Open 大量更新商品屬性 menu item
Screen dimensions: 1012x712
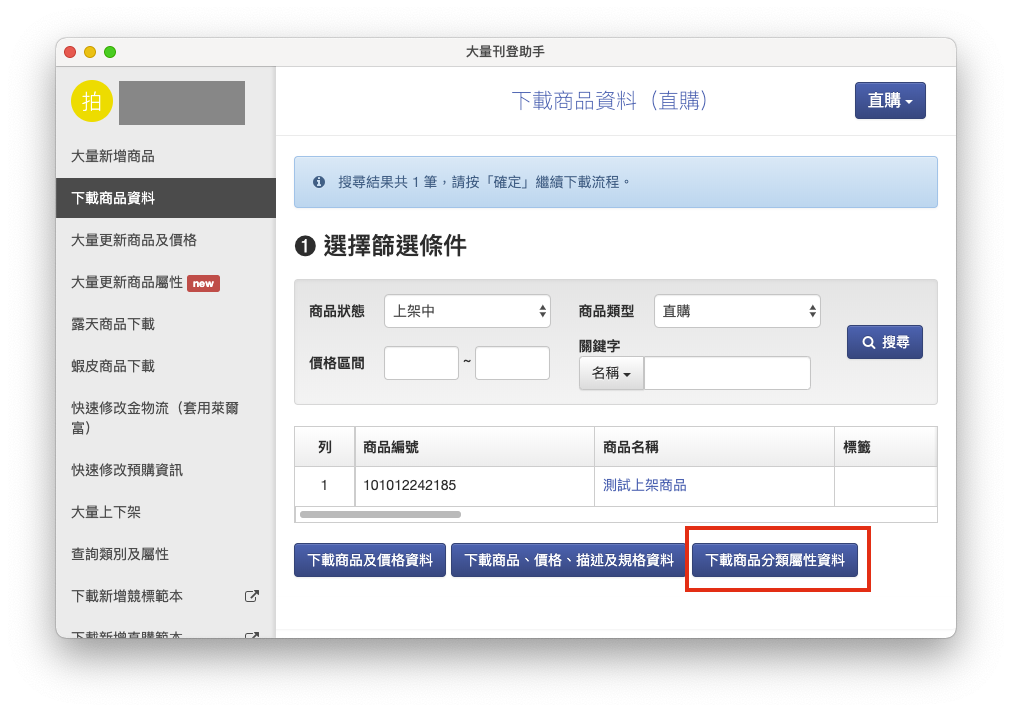pos(127,282)
